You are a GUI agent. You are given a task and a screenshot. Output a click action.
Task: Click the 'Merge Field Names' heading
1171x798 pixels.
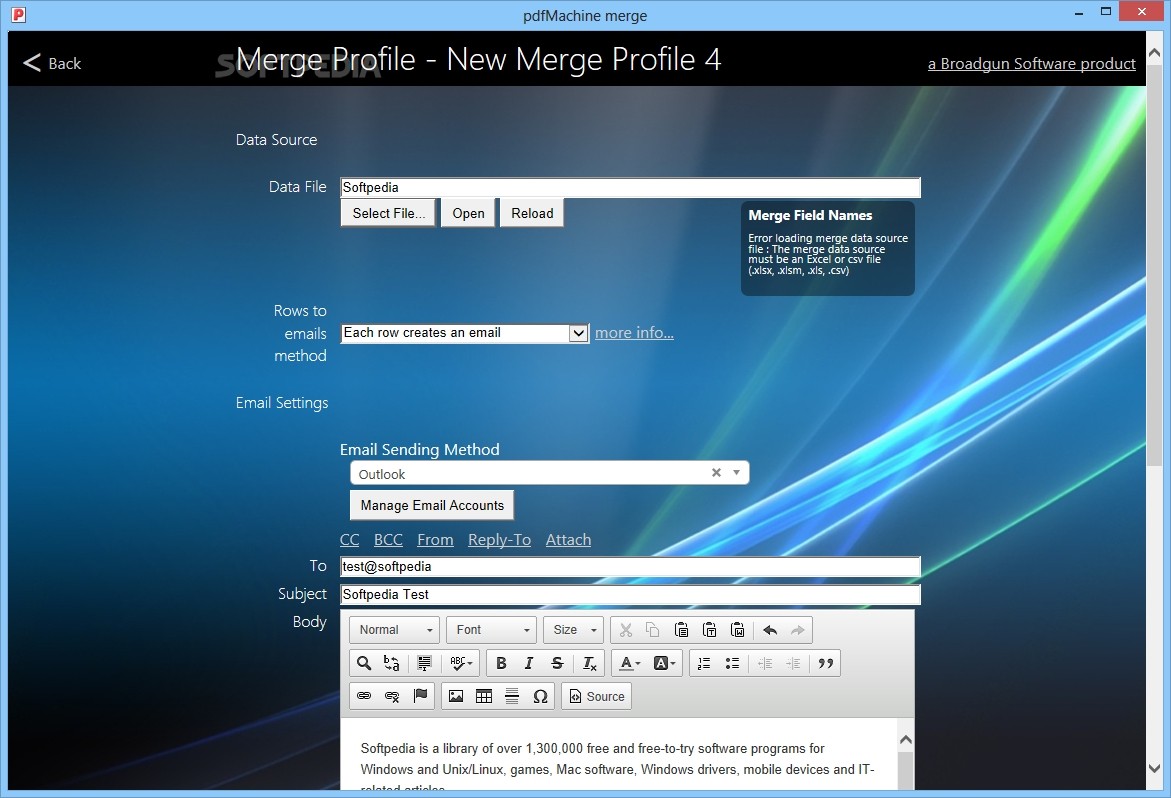[810, 216]
